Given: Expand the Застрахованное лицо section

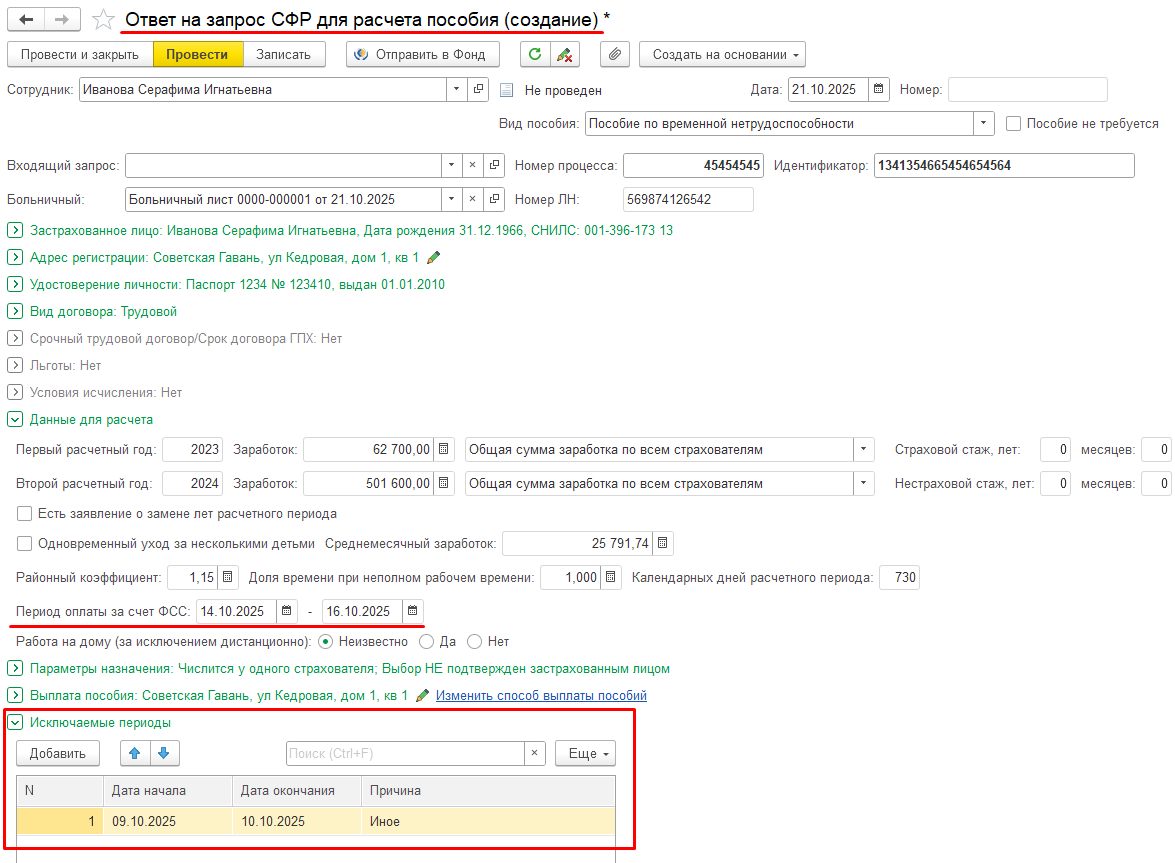Looking at the screenshot, I should click(15, 231).
